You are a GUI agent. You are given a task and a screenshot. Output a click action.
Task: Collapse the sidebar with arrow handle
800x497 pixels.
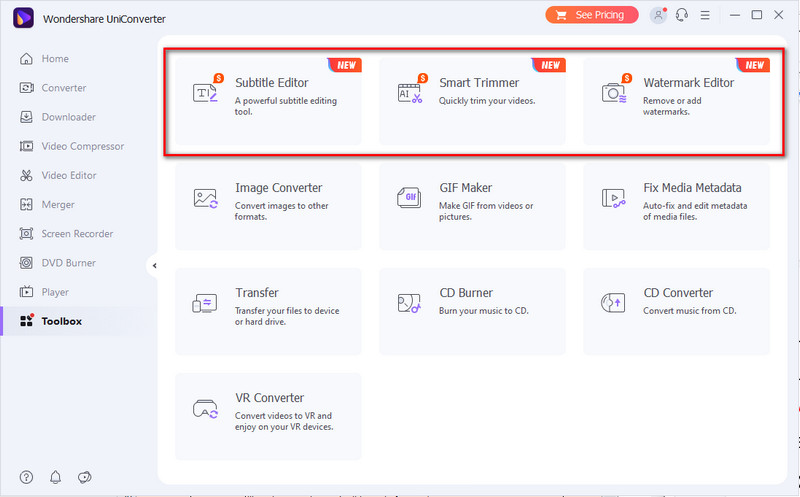click(154, 265)
